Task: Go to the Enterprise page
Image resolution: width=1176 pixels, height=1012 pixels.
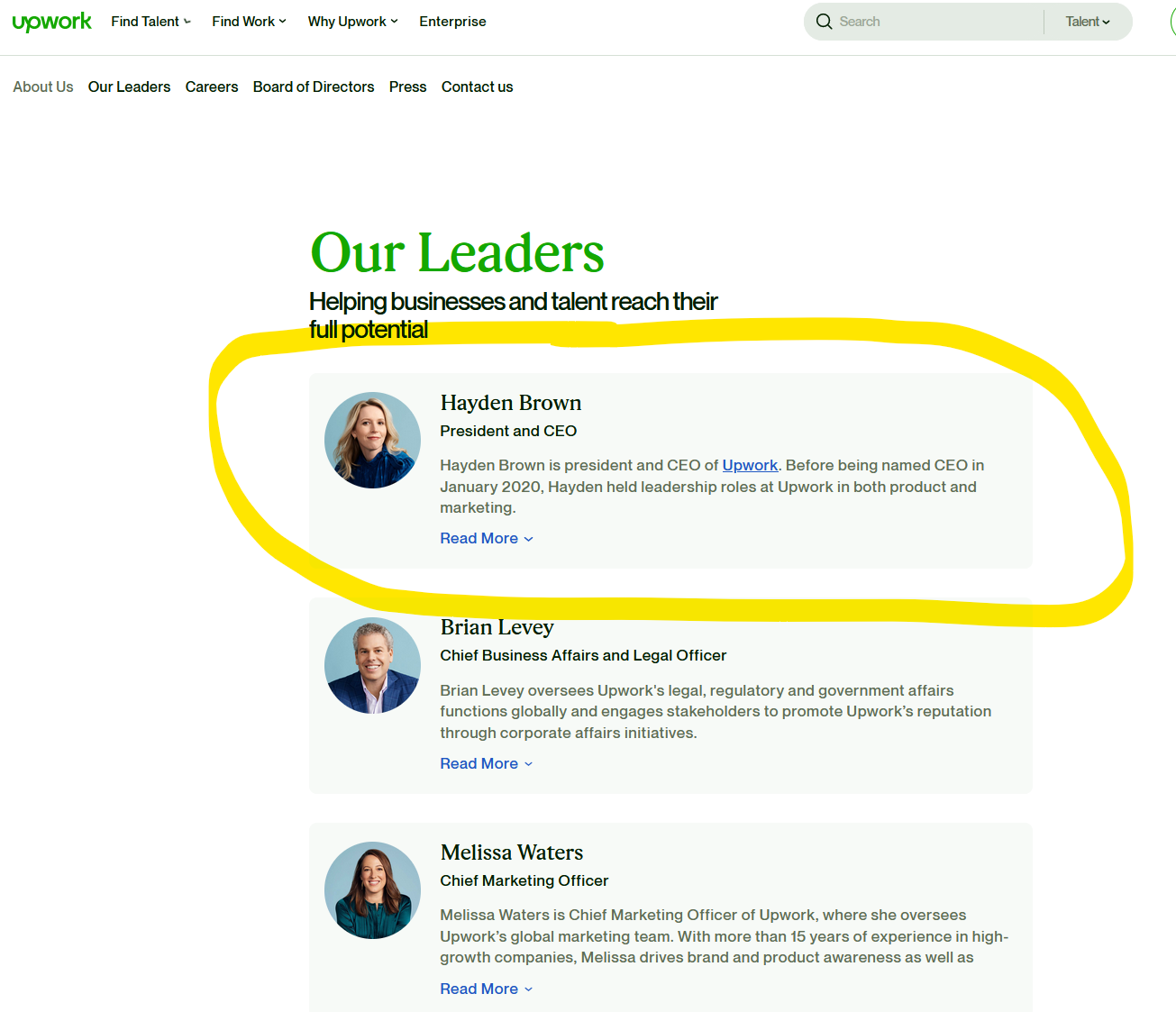Action: (x=452, y=22)
